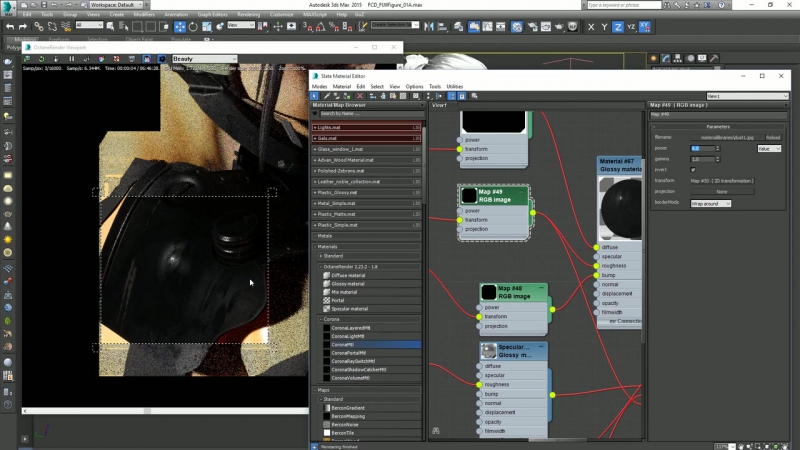Click the projection None button
The width and height of the screenshot is (800, 450).
pyautogui.click(x=720, y=191)
